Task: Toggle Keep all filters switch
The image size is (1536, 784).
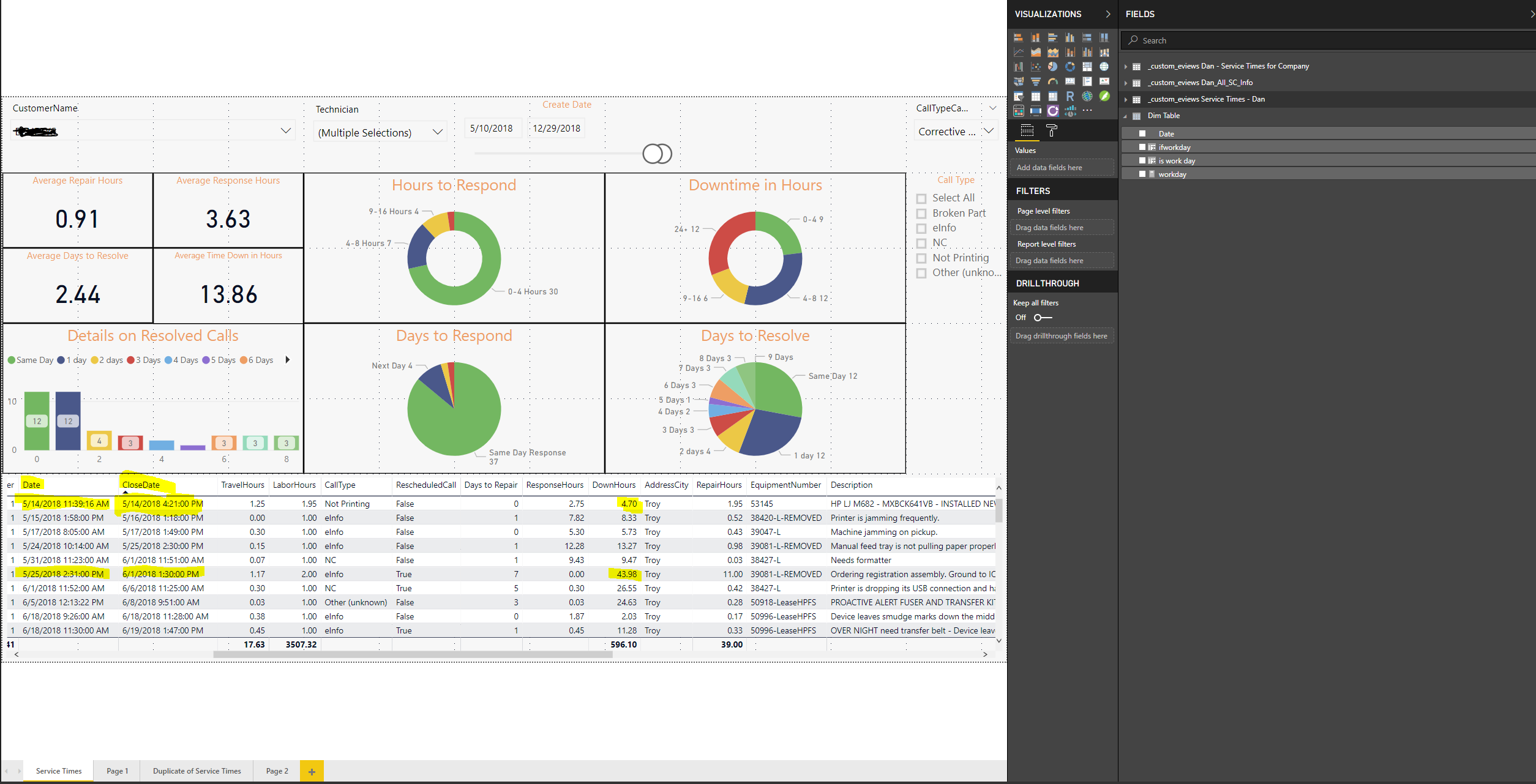Action: (x=1043, y=318)
